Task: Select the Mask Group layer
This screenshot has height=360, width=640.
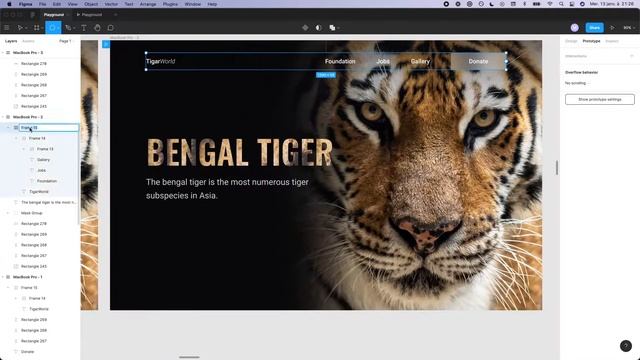Action: pyautogui.click(x=31, y=213)
